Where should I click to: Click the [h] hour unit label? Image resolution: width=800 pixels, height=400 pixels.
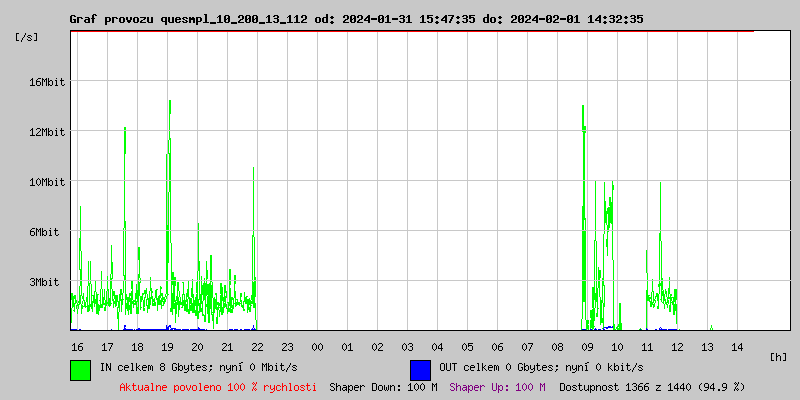tap(779, 356)
